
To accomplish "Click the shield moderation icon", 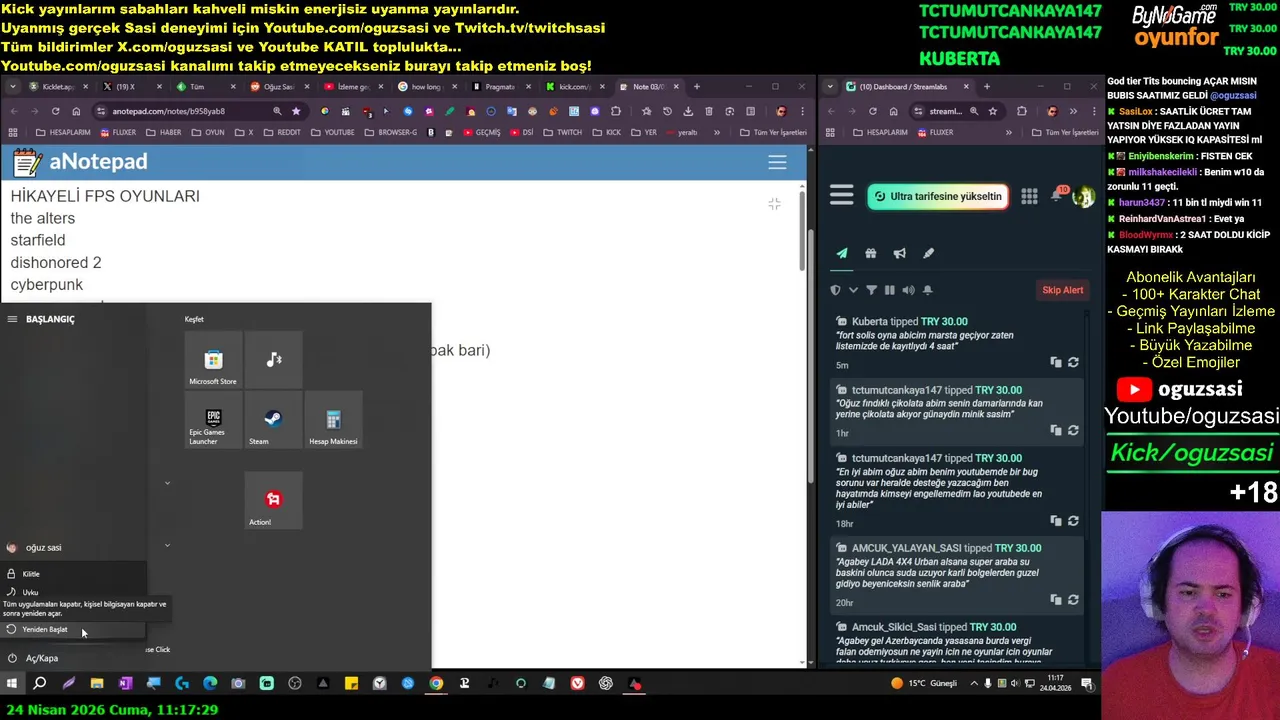I will [x=836, y=290].
